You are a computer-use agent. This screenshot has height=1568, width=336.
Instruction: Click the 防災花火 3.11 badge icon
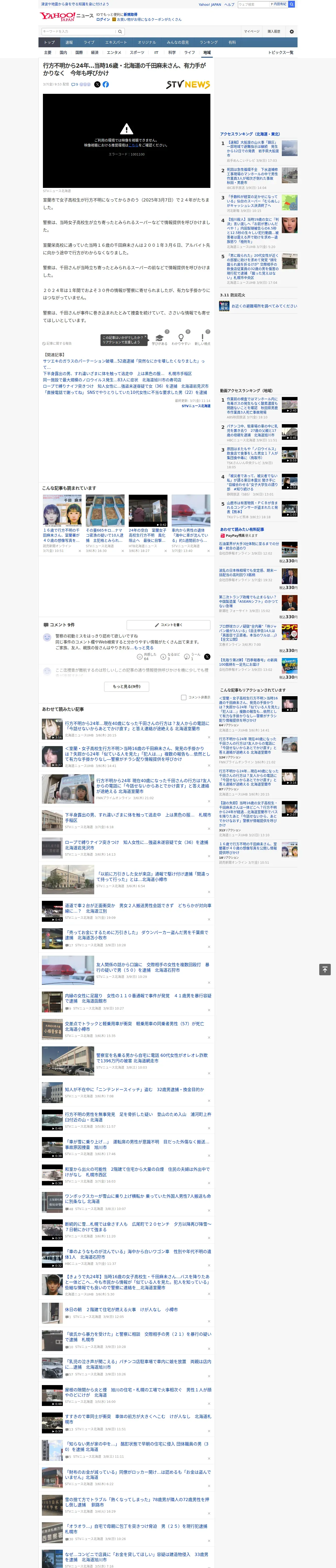(225, 306)
